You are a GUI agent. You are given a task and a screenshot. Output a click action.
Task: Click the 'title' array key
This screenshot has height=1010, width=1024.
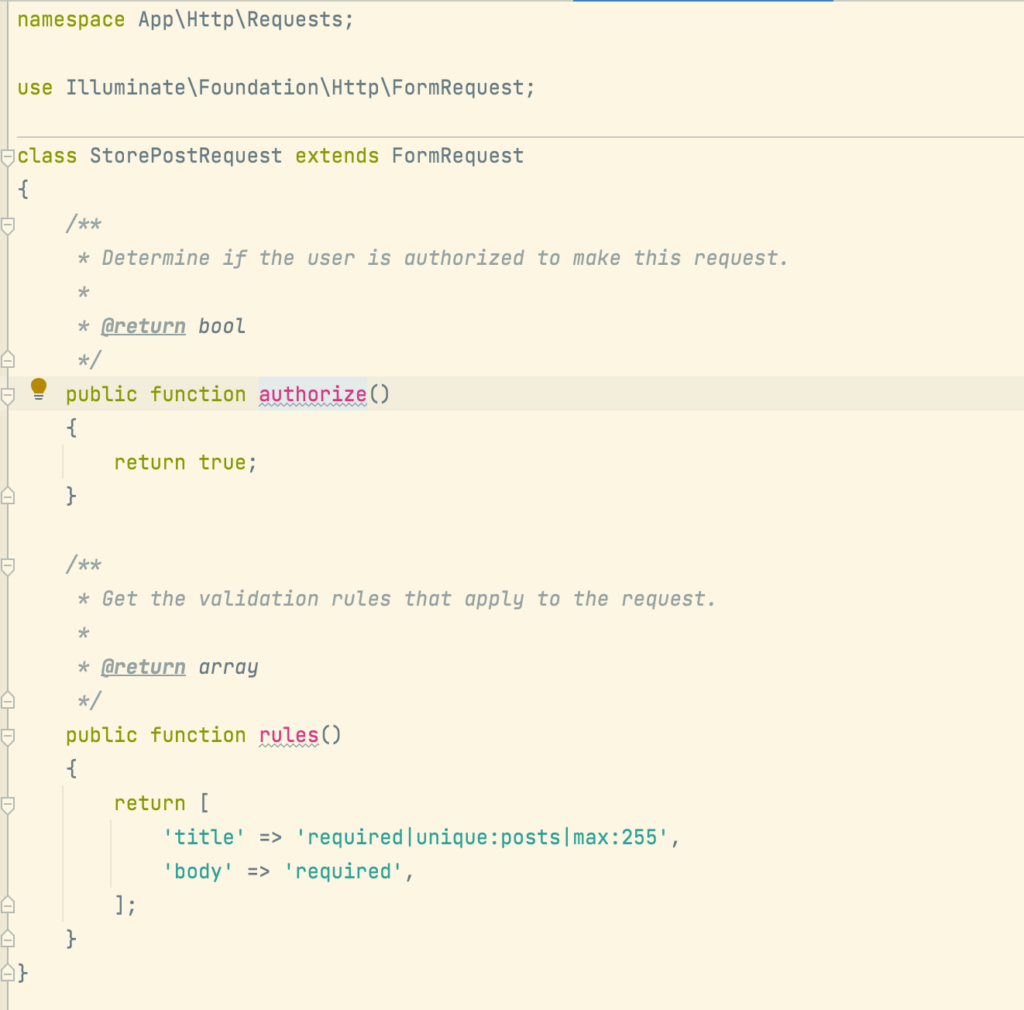click(x=204, y=837)
